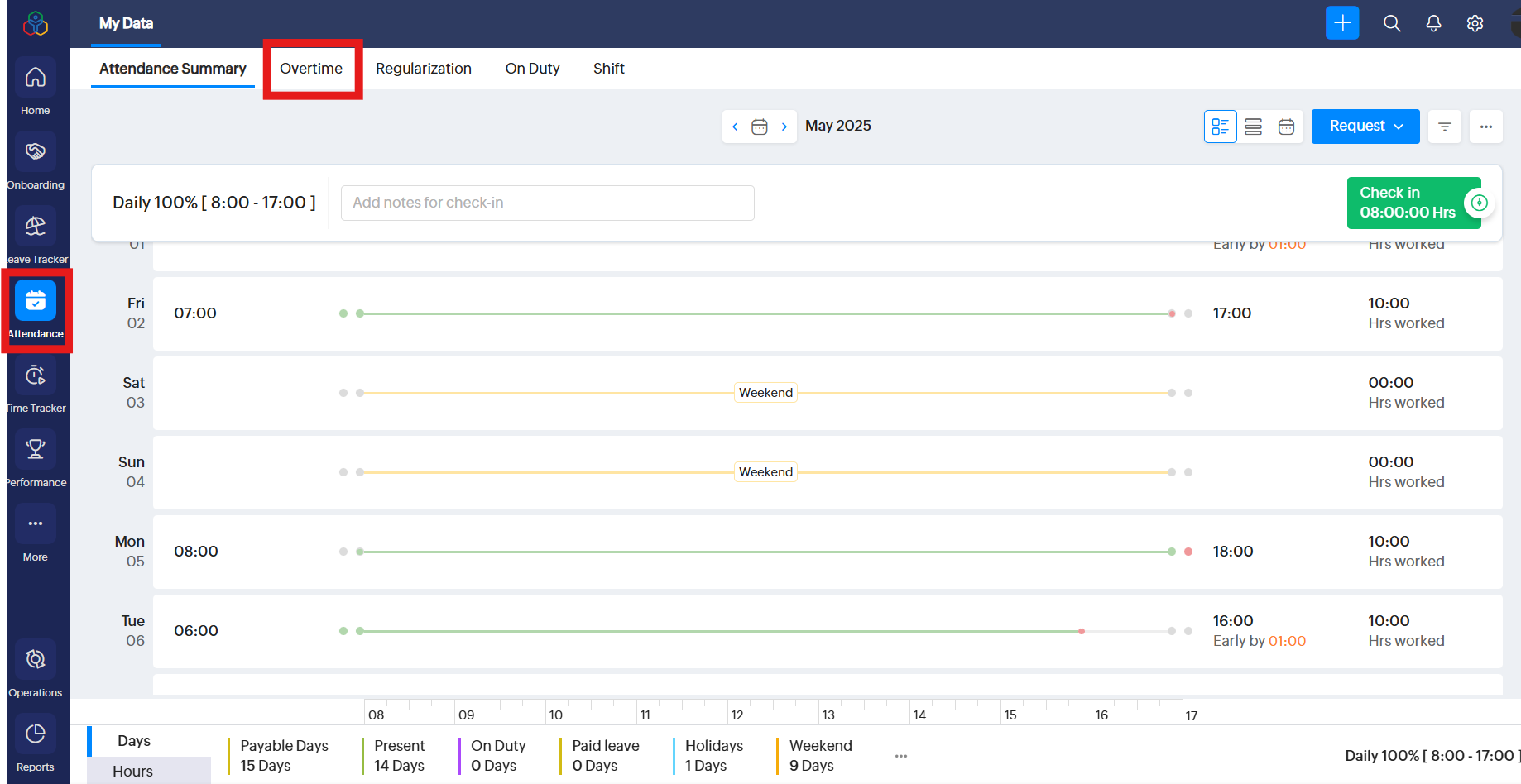Click the check-in notes input field
Image resolution: width=1521 pixels, height=784 pixels.
(x=547, y=203)
